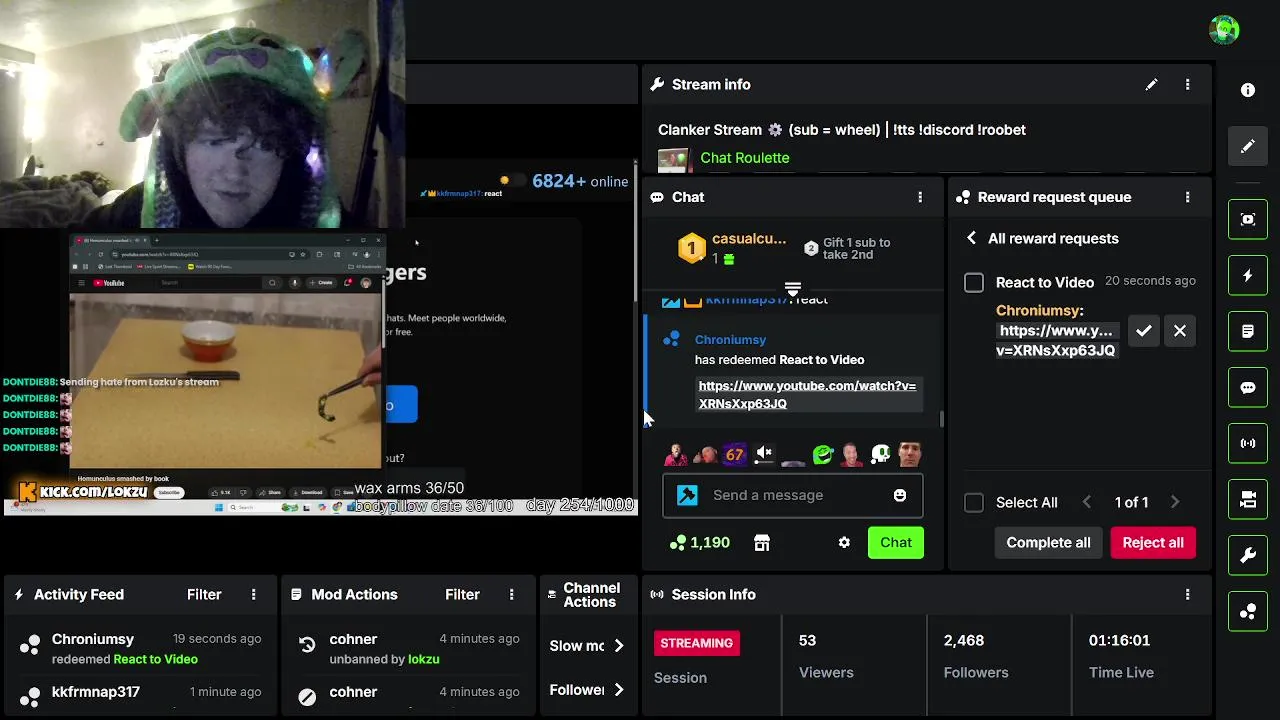Expand the collapsed leaderboard handle in chat
1280x720 pixels.
pos(793,289)
